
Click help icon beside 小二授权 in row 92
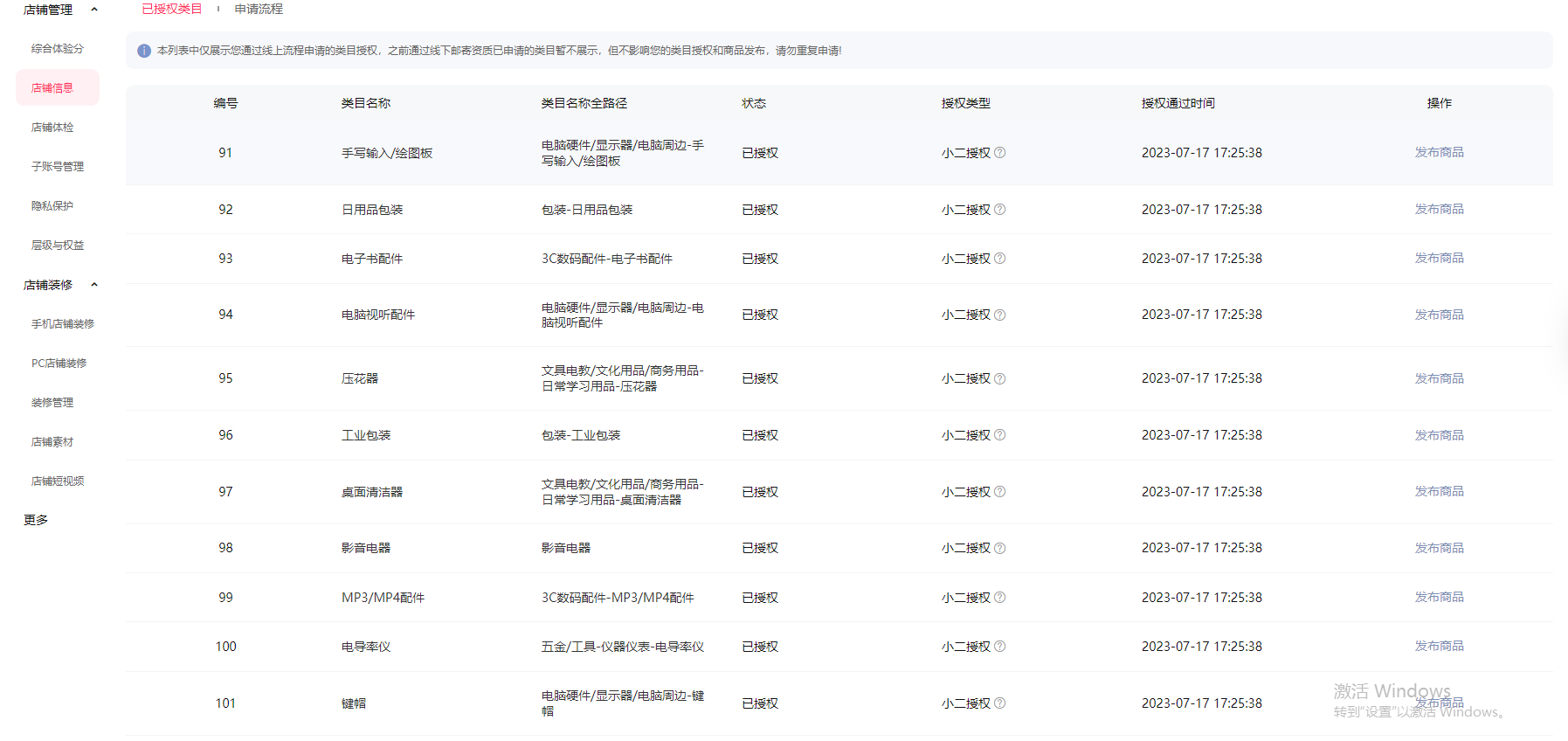[1000, 210]
